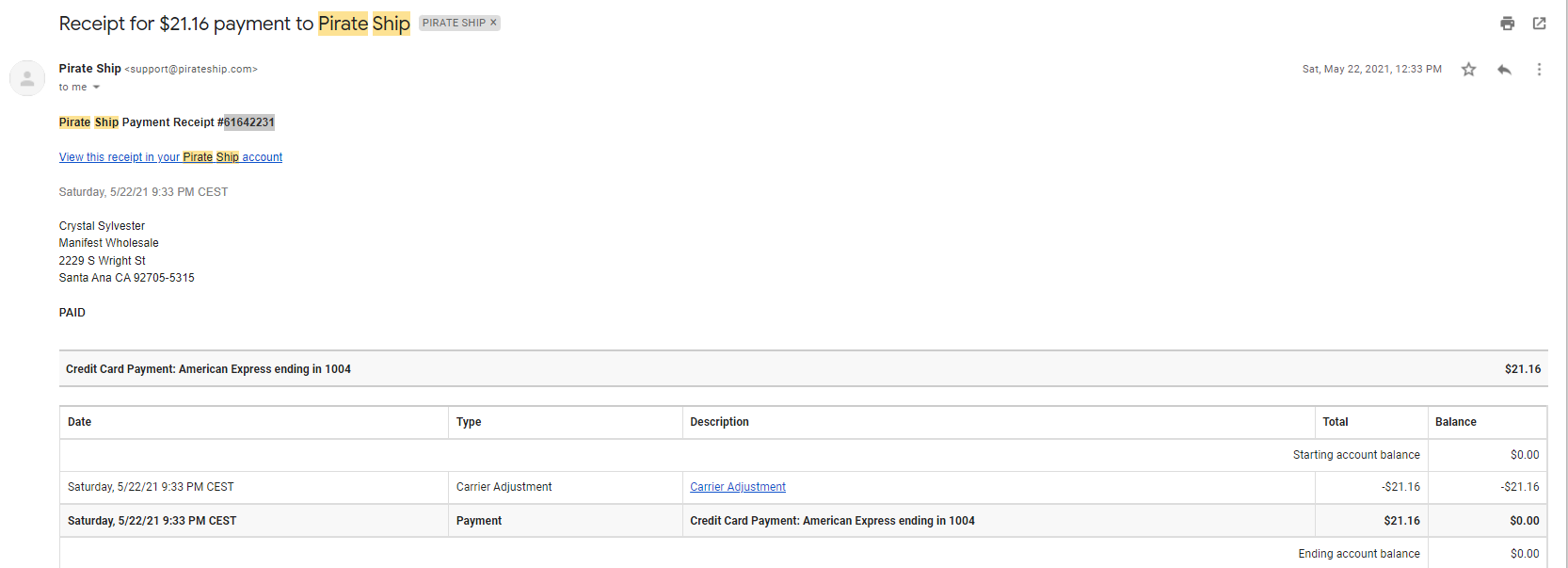Expand recipient details next to 'to me'
This screenshot has width=1568, height=568.
[x=96, y=88]
